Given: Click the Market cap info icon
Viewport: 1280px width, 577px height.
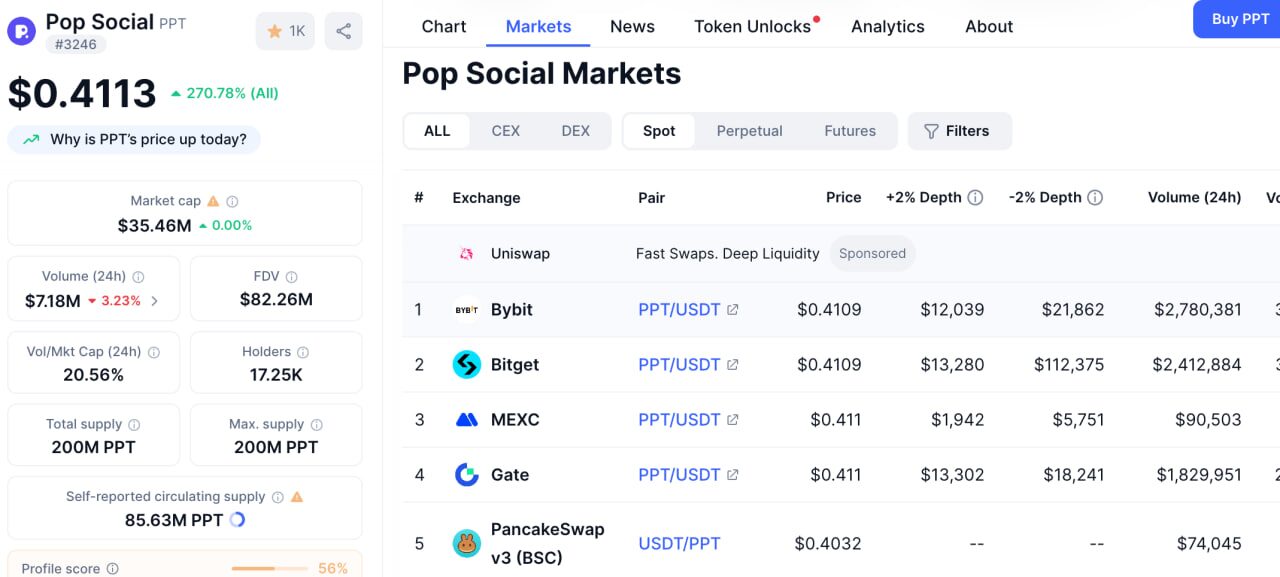Looking at the screenshot, I should point(232,201).
